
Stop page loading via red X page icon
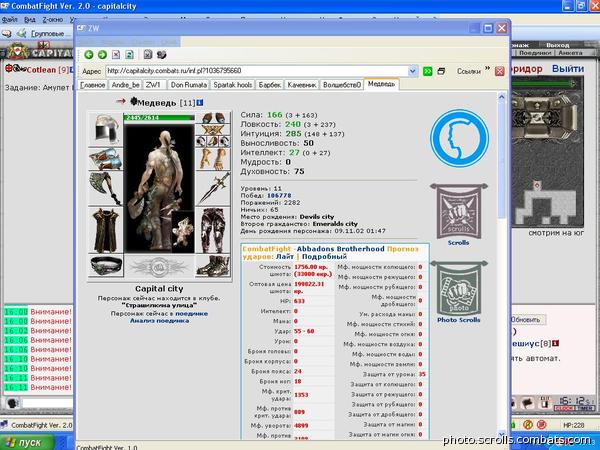coord(116,55)
